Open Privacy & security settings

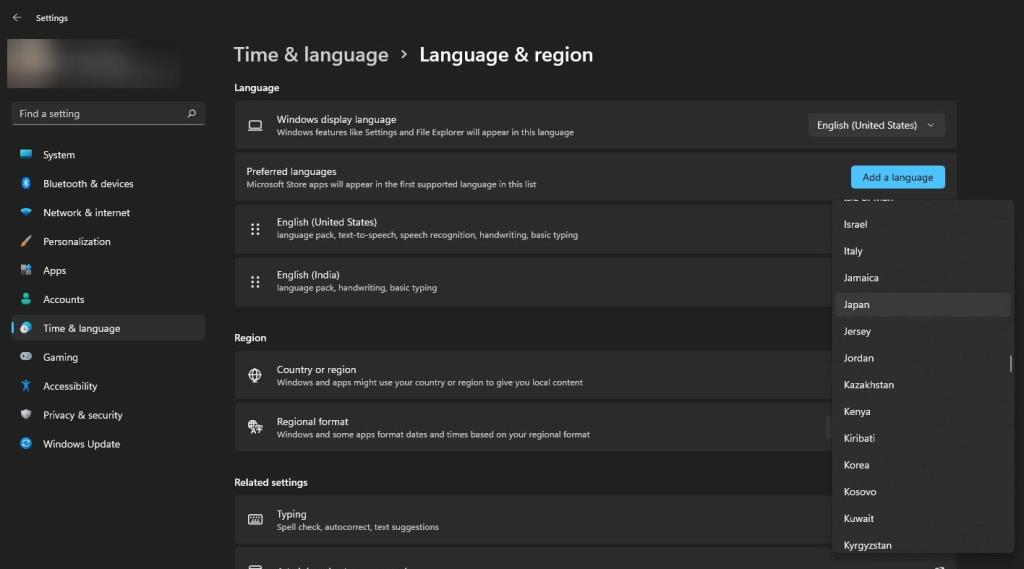[x=82, y=415]
